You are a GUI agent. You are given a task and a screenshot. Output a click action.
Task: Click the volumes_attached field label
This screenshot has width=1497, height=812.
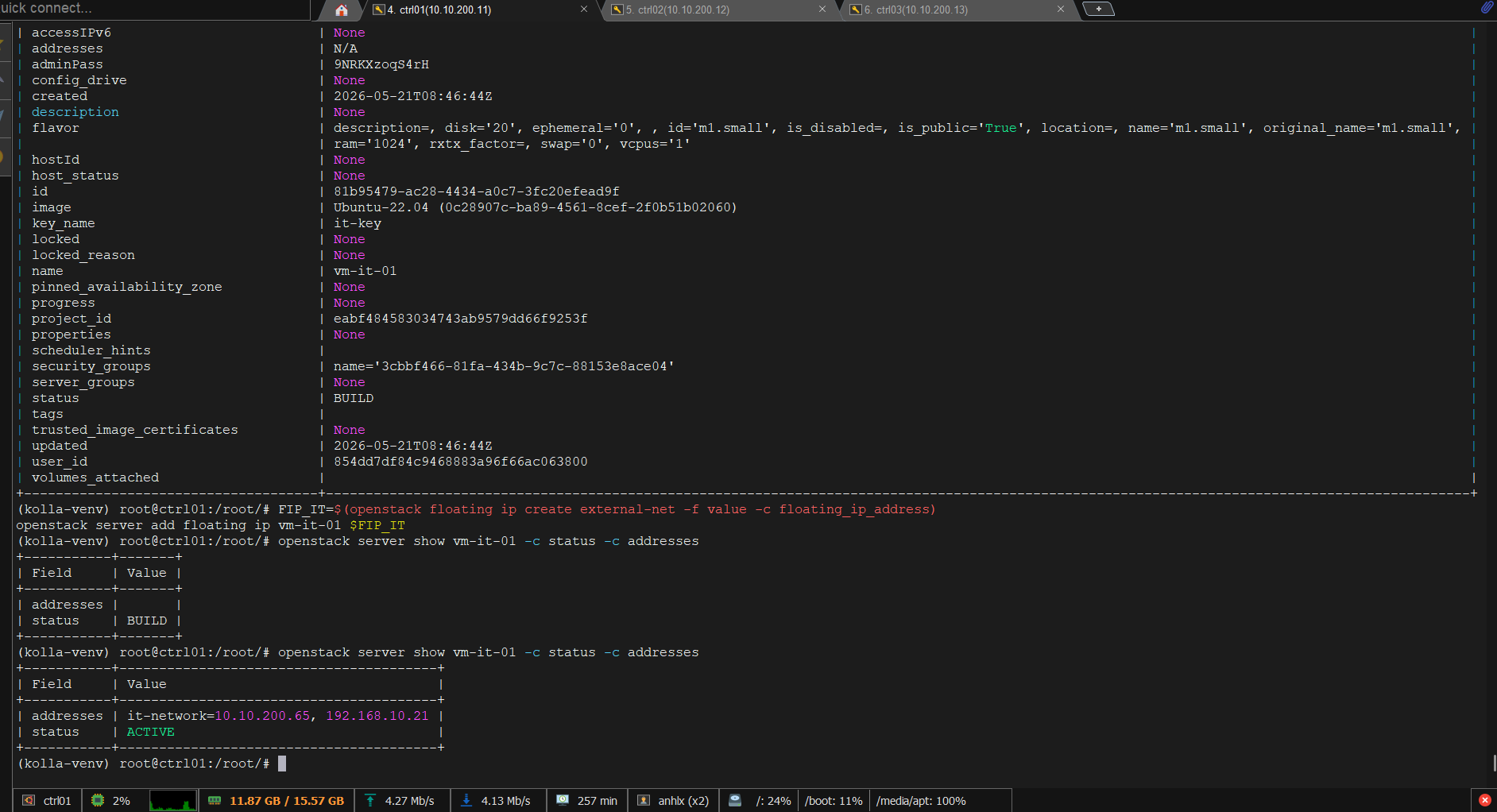(95, 478)
